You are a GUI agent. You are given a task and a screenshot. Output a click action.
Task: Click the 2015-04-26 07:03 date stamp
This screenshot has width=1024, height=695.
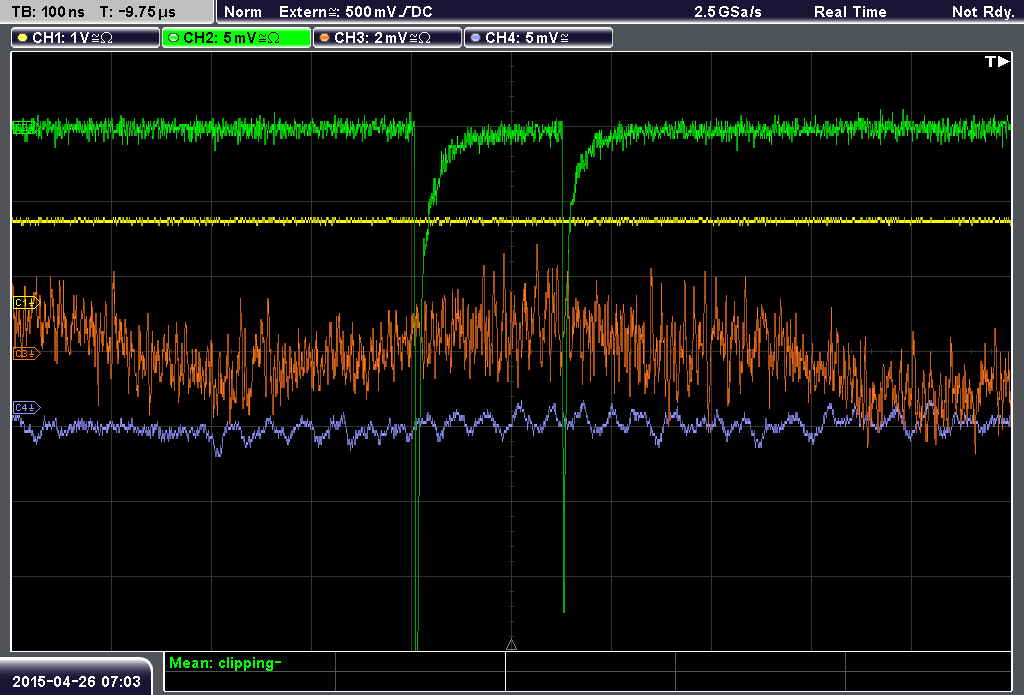point(76,681)
